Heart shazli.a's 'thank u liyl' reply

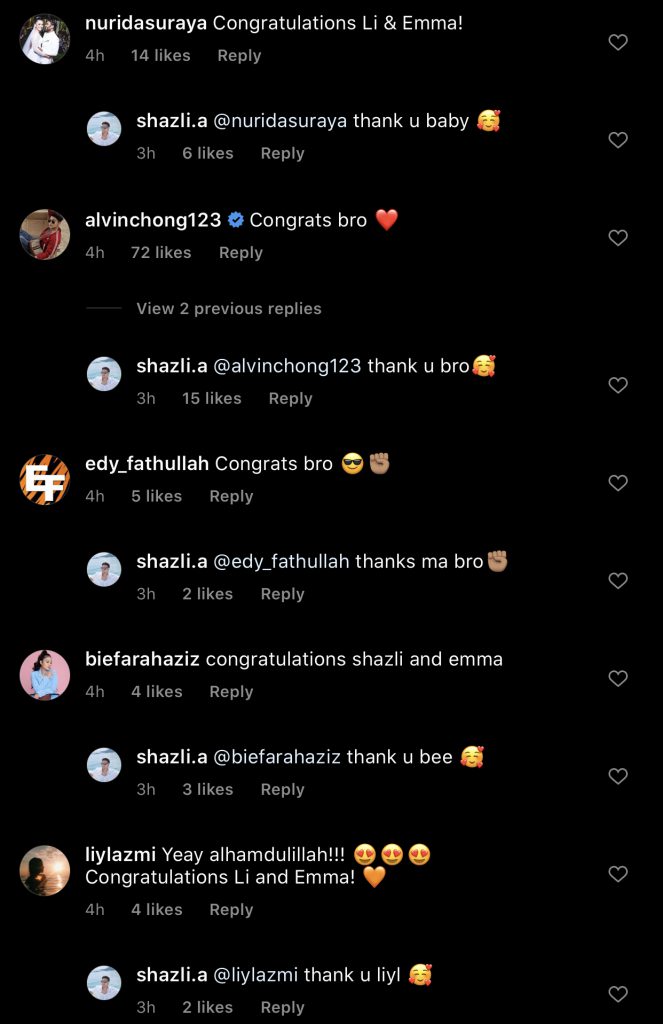coord(618,994)
